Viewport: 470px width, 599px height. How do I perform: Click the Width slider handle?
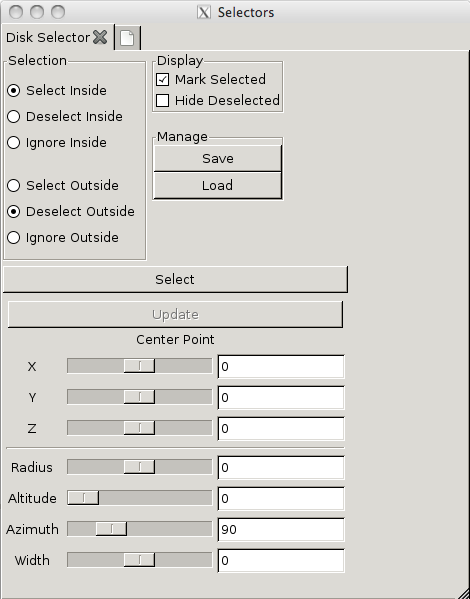(x=139, y=560)
